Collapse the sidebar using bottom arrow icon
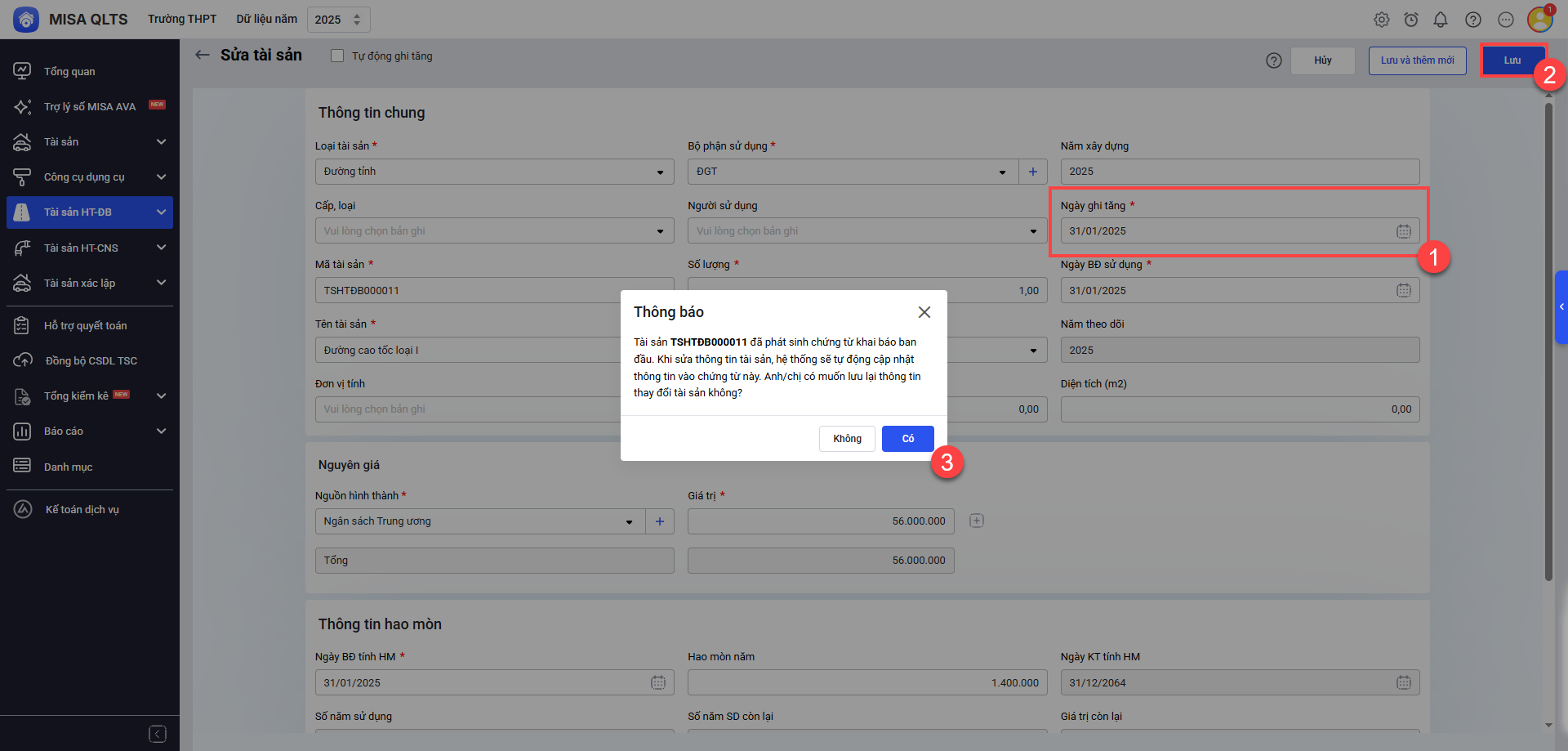The width and height of the screenshot is (1568, 751). pyautogui.click(x=158, y=734)
